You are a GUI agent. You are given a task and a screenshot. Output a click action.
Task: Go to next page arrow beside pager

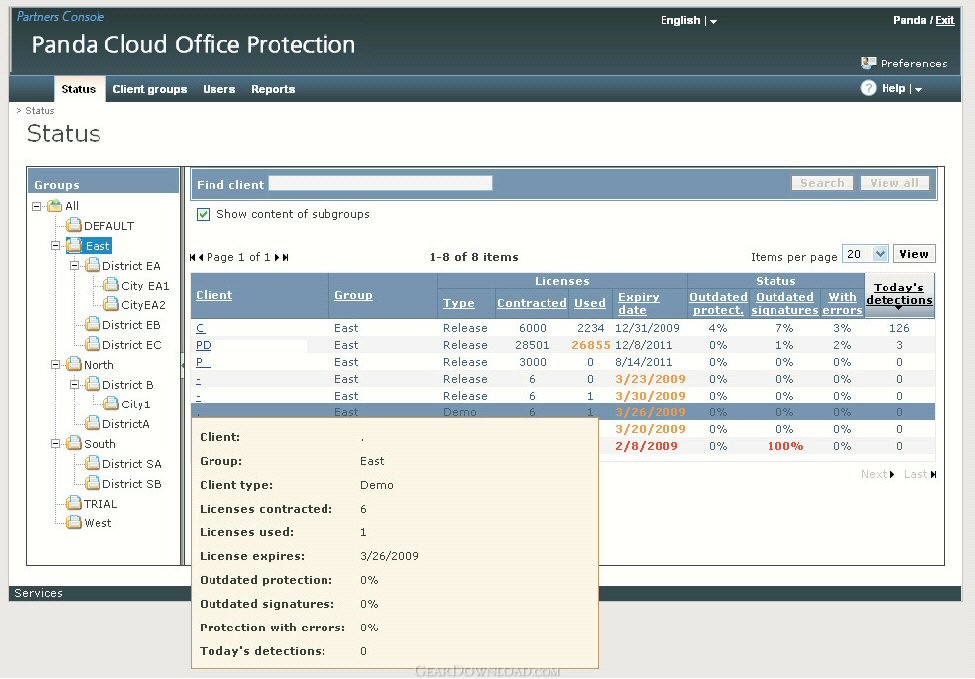277,257
